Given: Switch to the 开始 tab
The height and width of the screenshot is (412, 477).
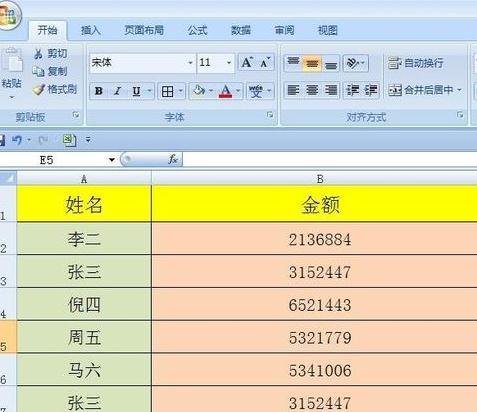Looking at the screenshot, I should pyautogui.click(x=47, y=30).
